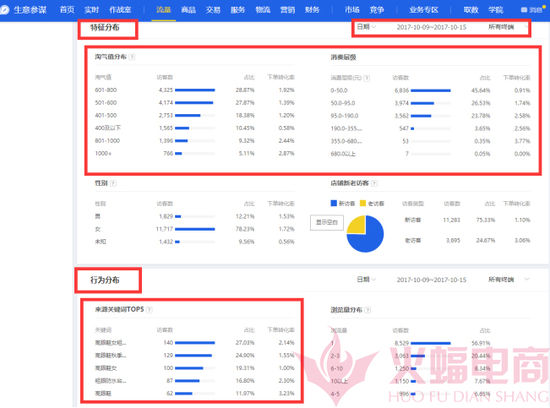
Task: Click the 显示空白 button
Action: click(327, 223)
